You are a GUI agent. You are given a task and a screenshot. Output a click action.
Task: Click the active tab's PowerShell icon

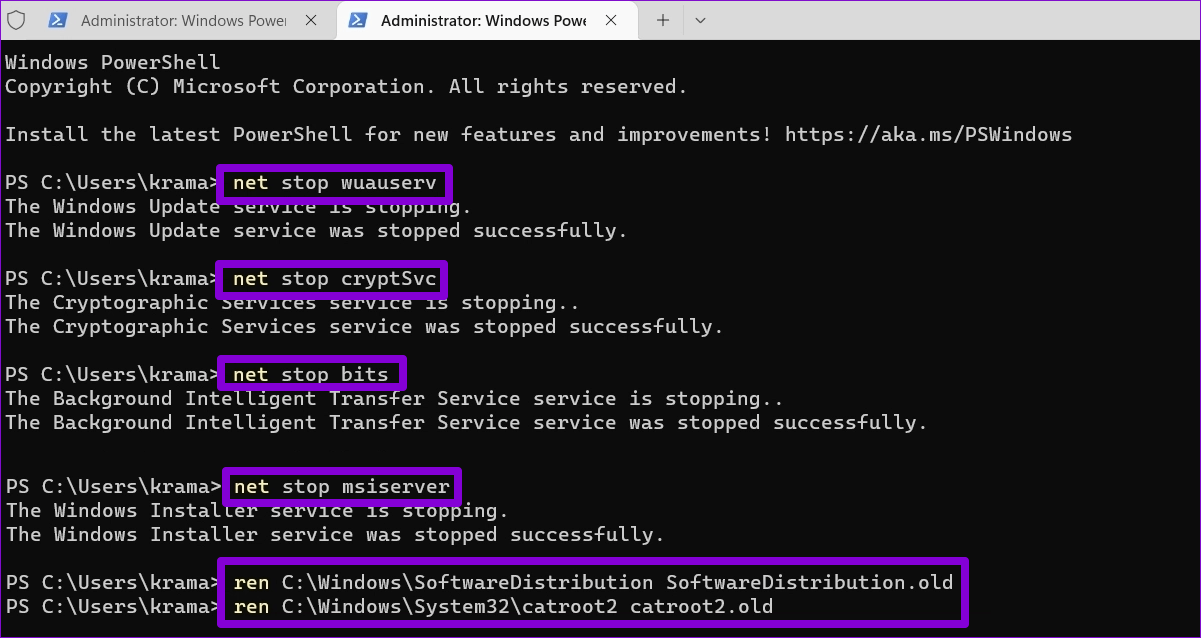point(355,20)
